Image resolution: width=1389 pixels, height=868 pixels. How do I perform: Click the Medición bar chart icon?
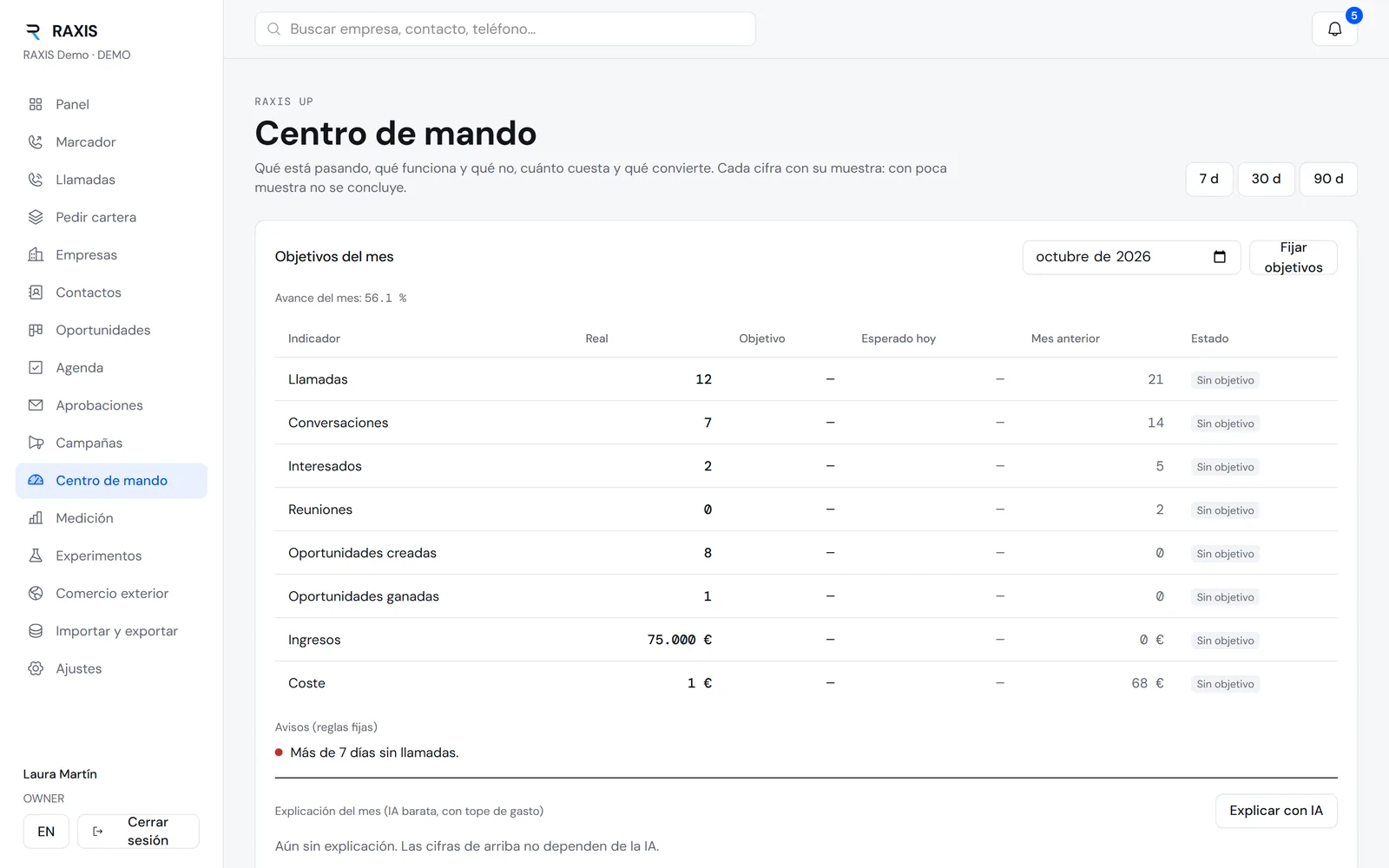point(36,518)
